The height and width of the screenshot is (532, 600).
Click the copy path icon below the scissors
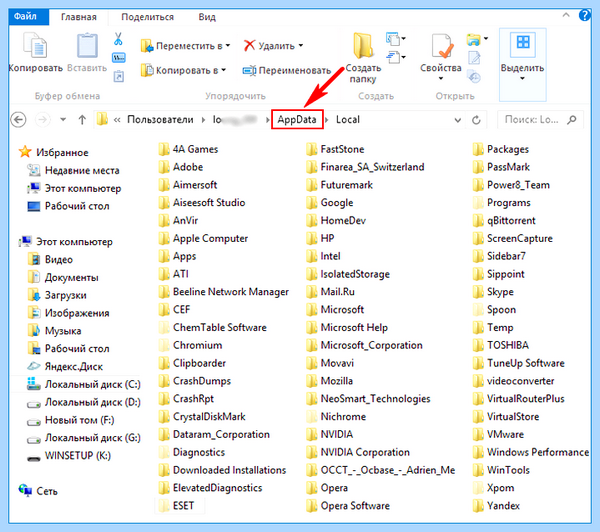pos(119,58)
